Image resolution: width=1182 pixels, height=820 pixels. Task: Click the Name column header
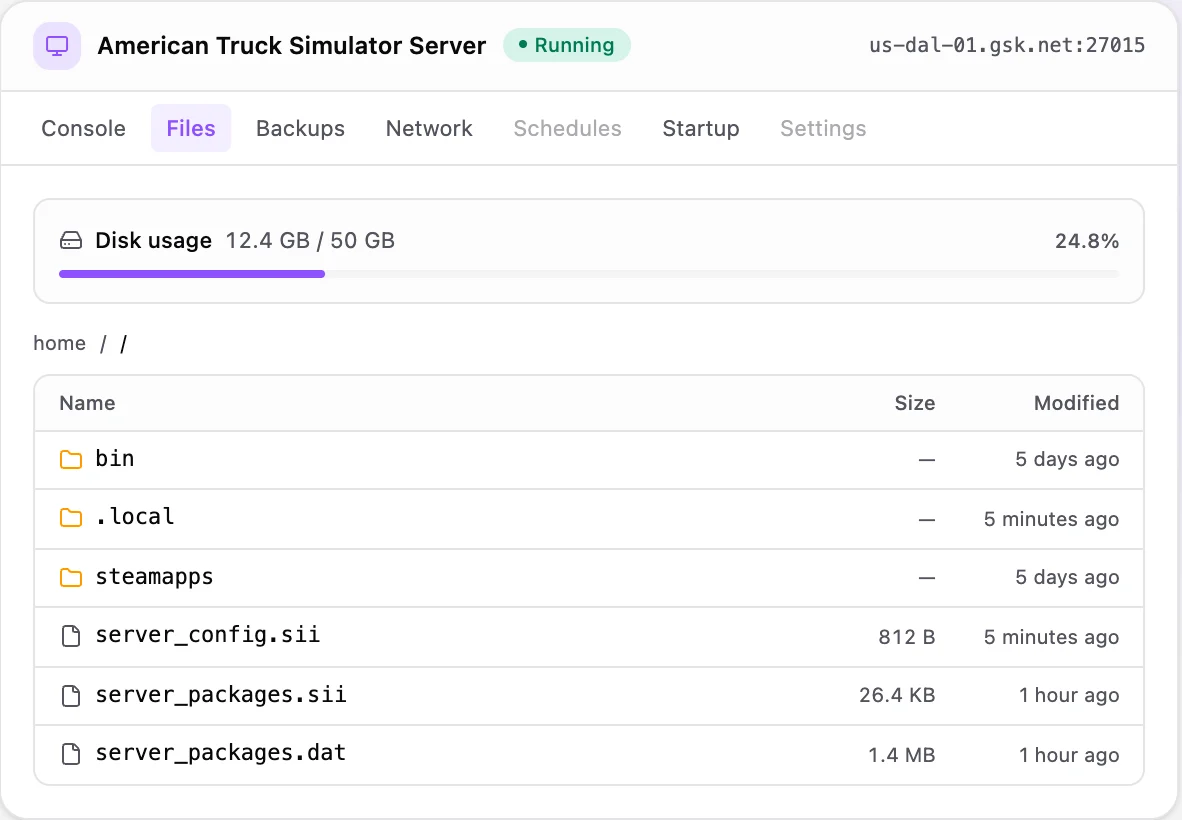point(87,403)
